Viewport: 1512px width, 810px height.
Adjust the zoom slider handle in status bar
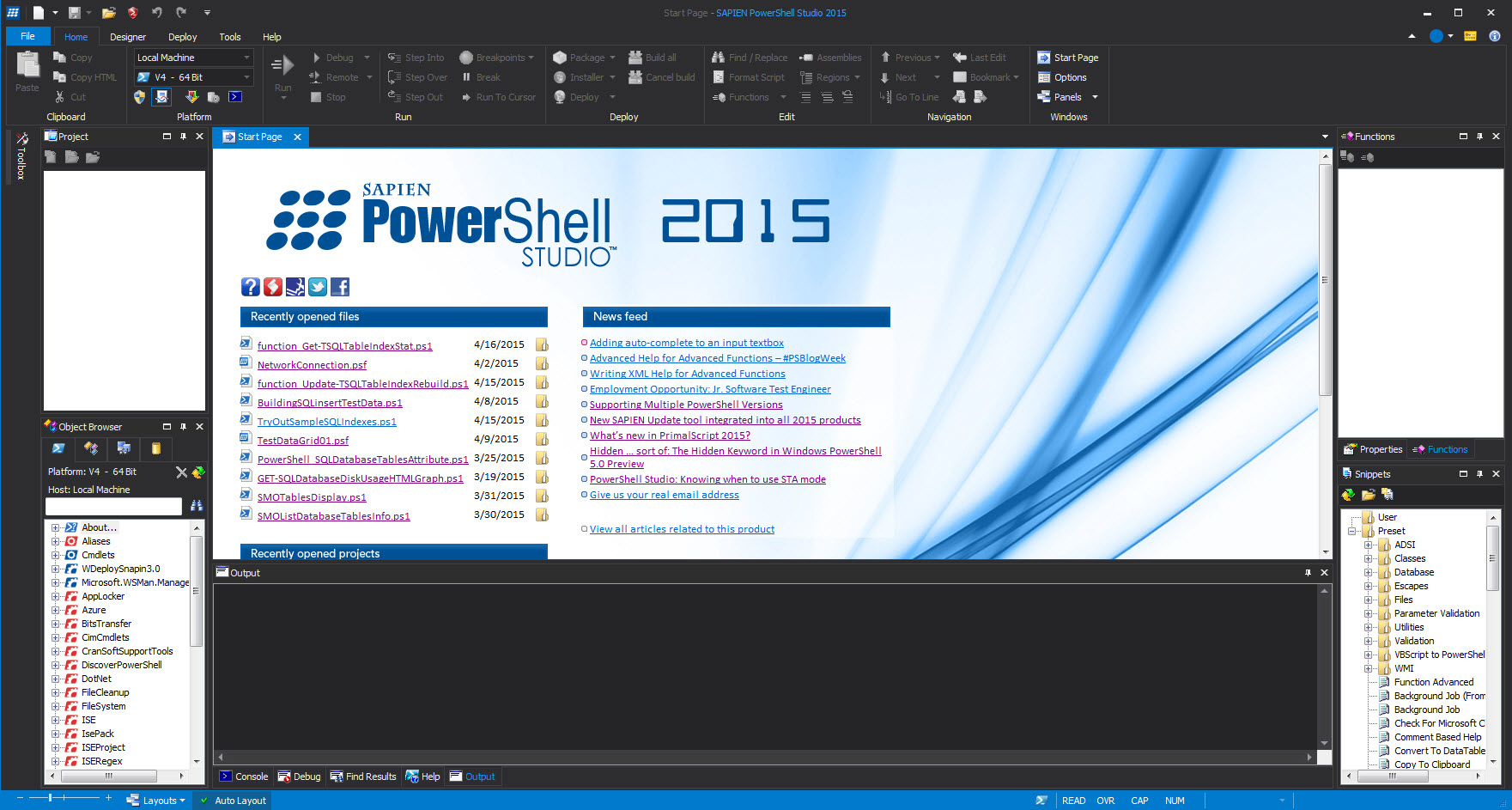(51, 798)
